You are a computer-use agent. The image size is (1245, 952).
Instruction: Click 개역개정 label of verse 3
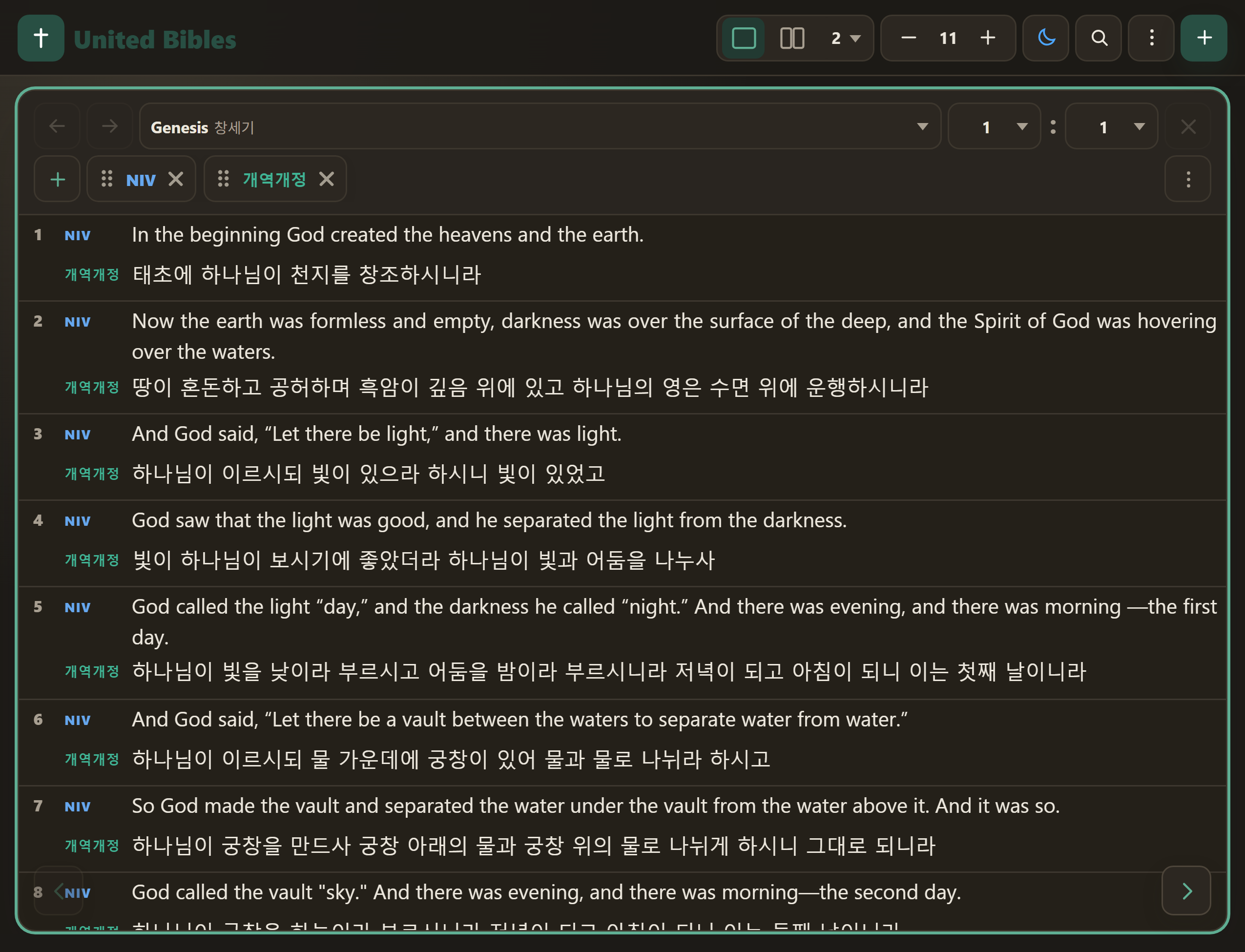click(x=92, y=474)
